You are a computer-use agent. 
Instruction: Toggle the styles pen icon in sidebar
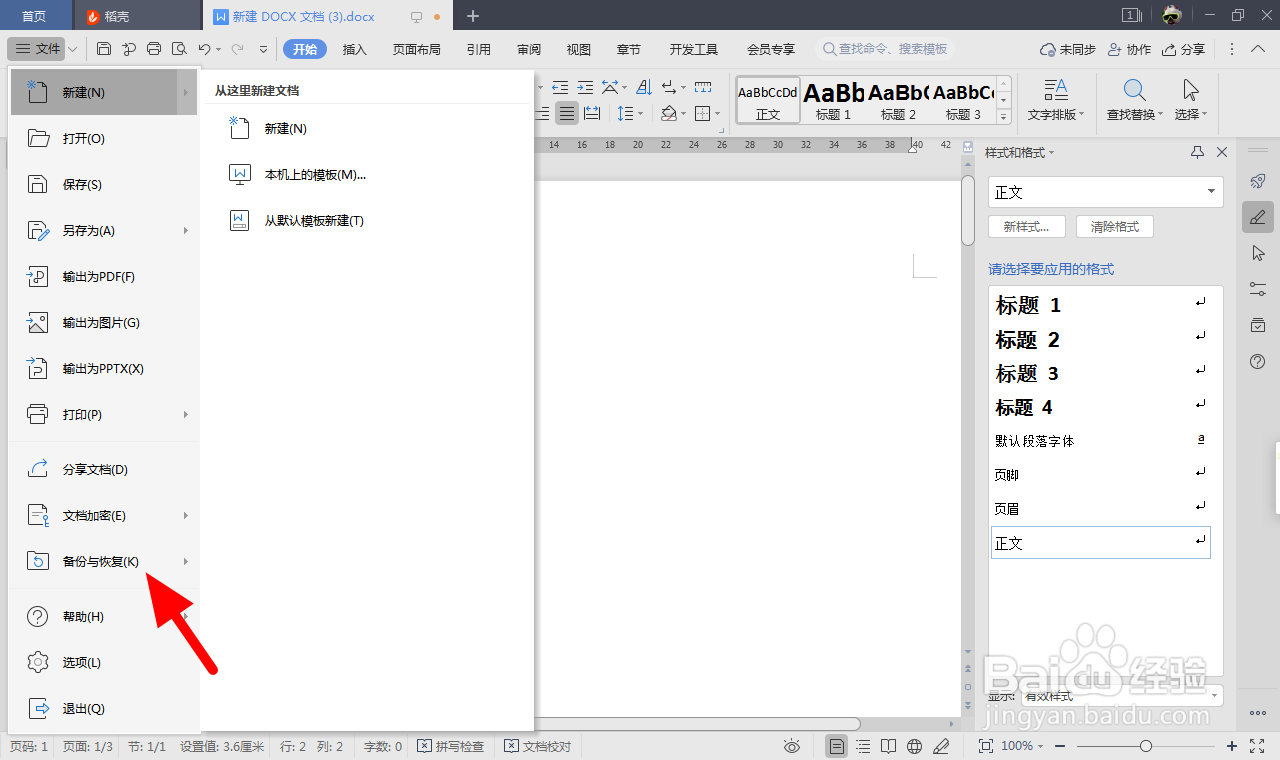(1258, 217)
